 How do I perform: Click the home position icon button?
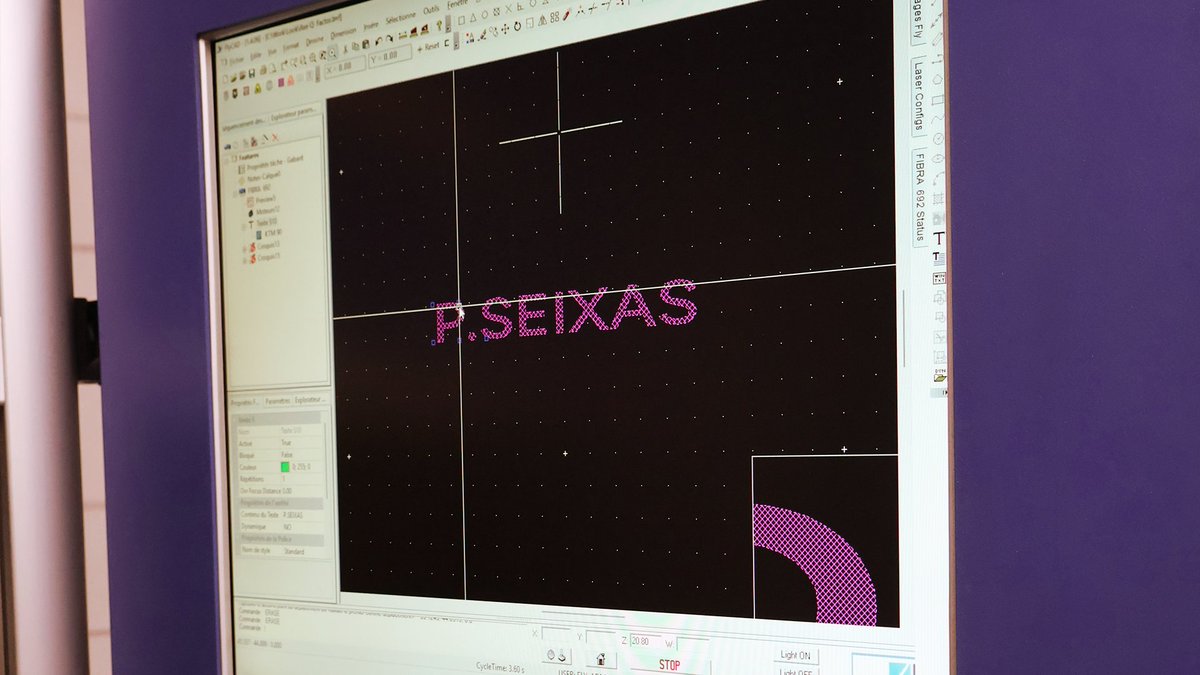tap(600, 659)
